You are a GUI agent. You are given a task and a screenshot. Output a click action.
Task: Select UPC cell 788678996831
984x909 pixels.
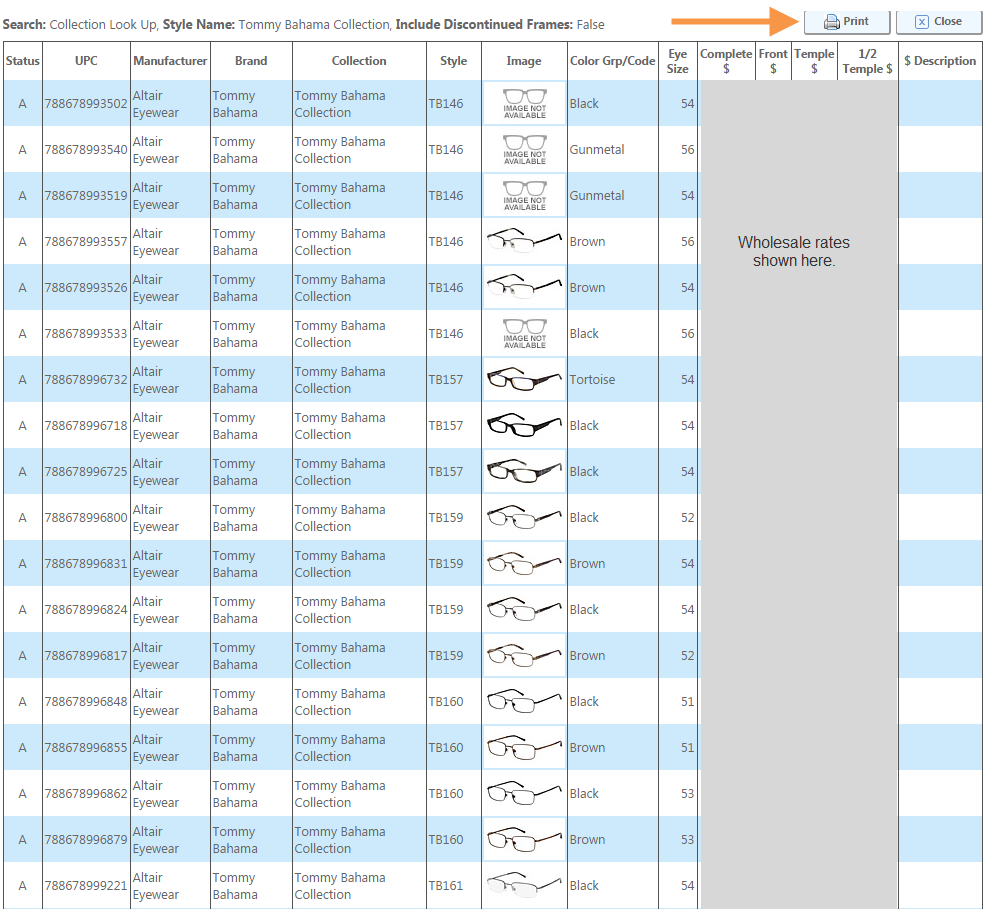click(x=86, y=563)
